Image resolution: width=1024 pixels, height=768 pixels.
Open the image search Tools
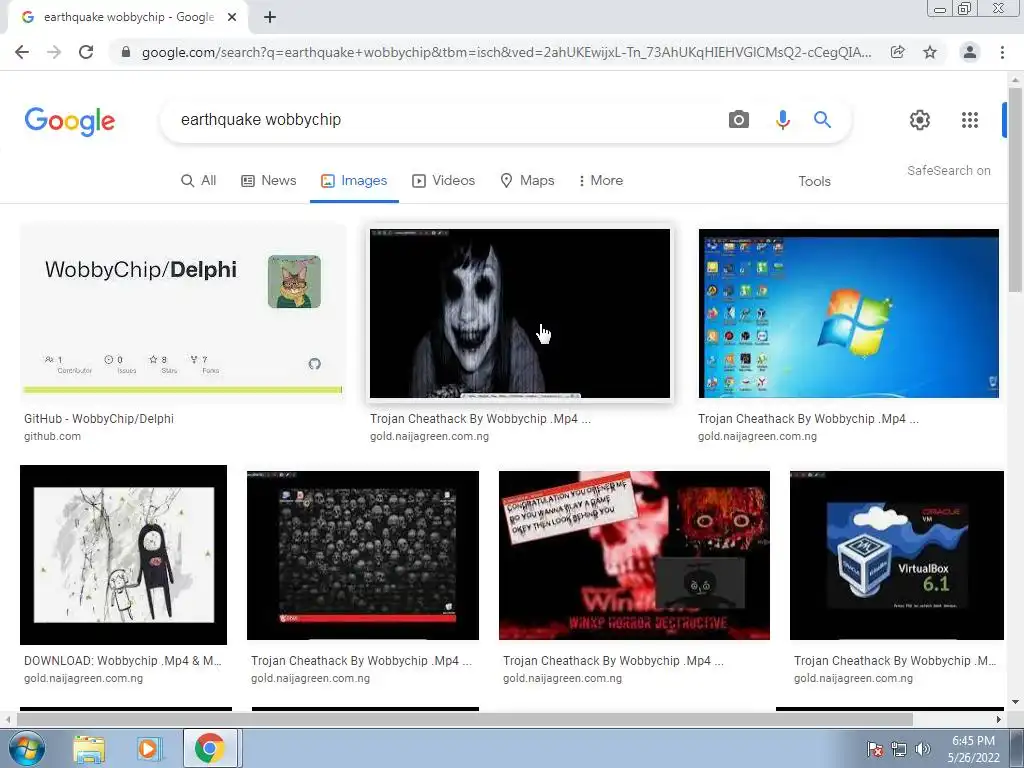coord(814,182)
